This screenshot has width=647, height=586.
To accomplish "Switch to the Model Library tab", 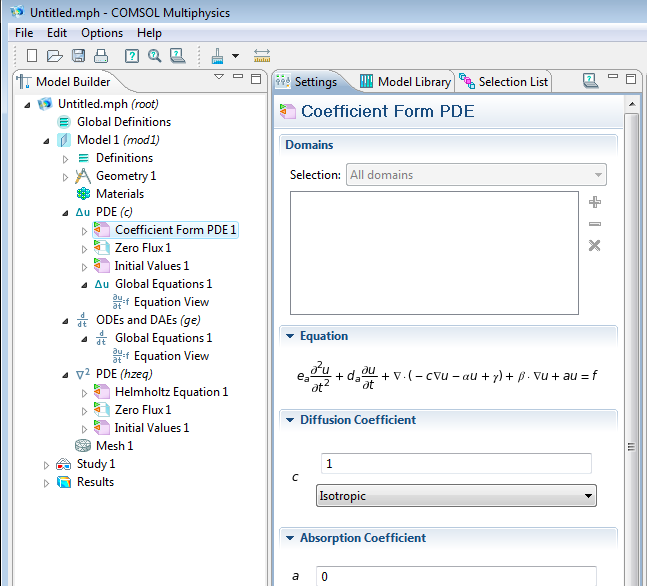I will click(x=404, y=82).
